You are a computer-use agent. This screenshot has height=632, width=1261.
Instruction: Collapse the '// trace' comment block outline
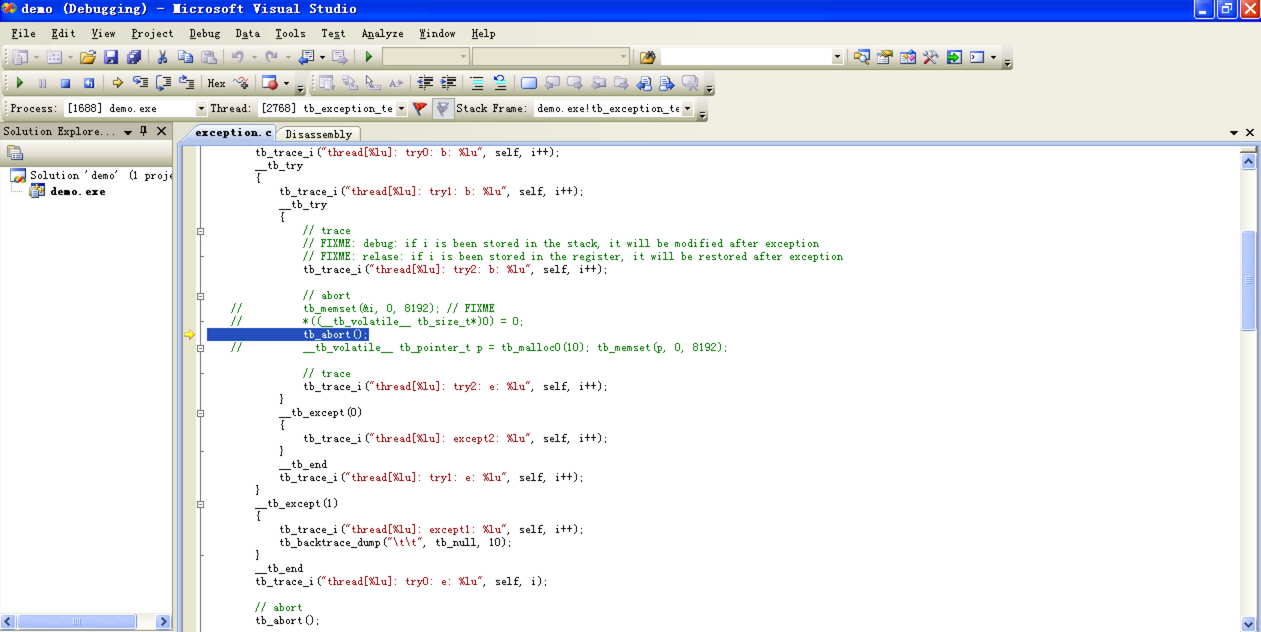point(200,231)
